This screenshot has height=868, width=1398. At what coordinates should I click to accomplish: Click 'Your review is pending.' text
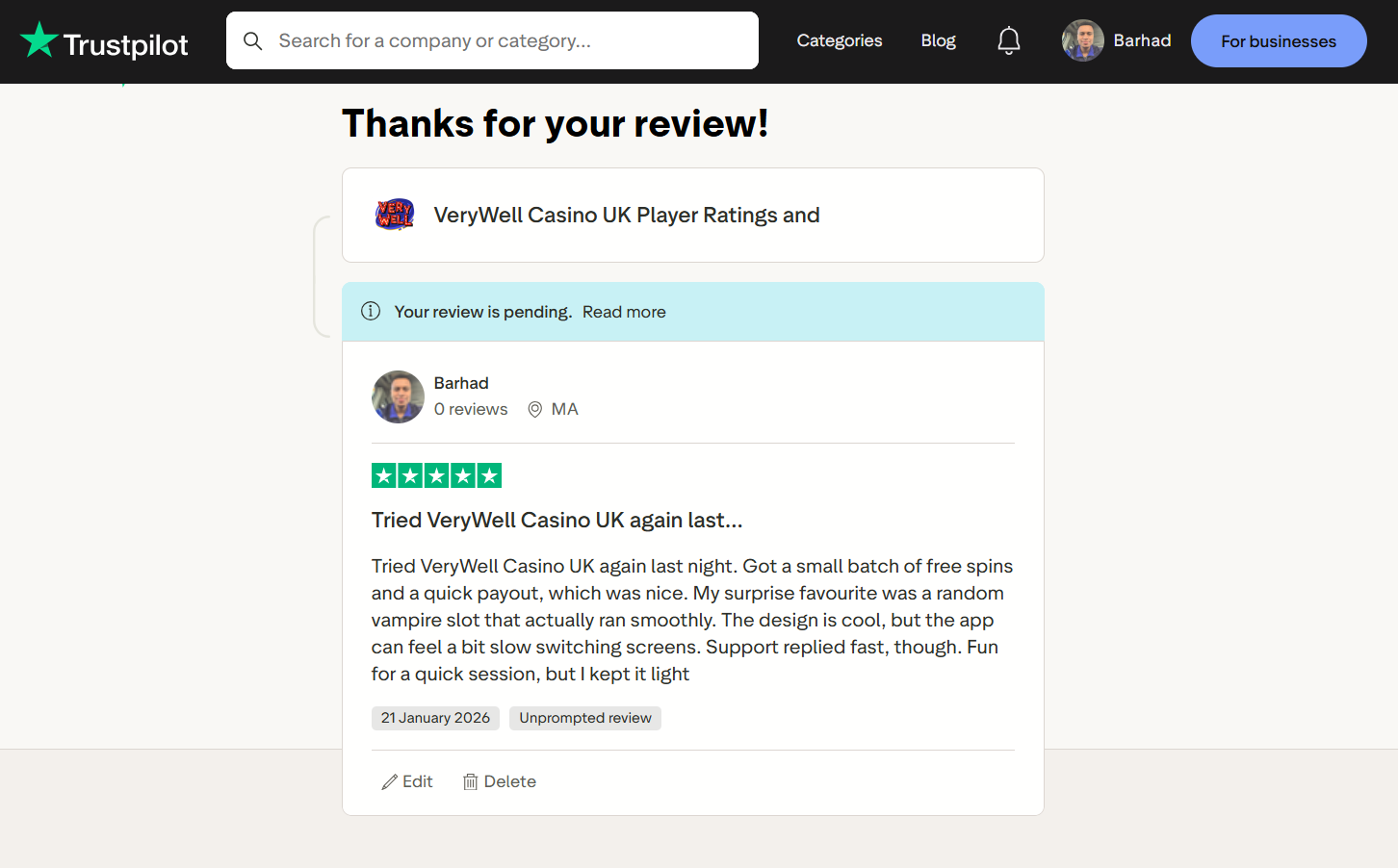[x=483, y=312]
